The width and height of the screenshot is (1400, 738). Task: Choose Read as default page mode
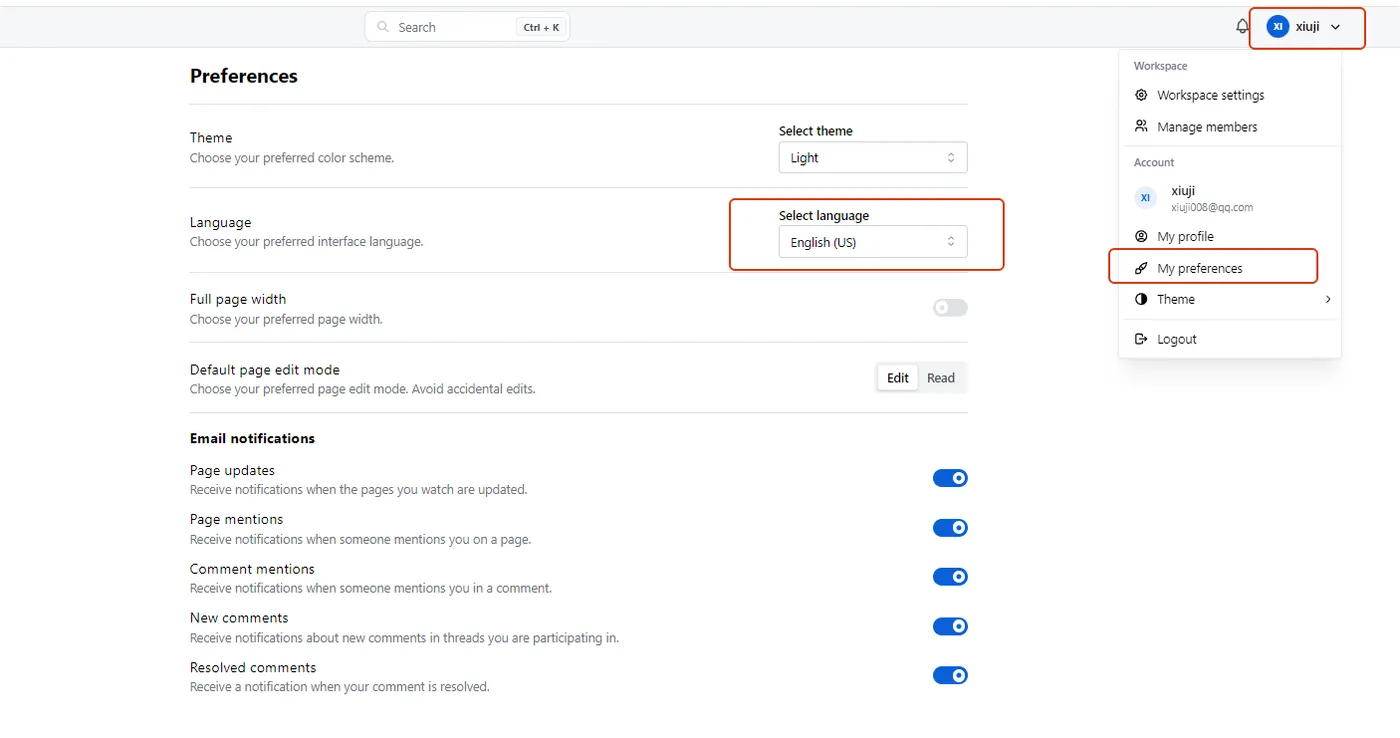click(x=940, y=378)
